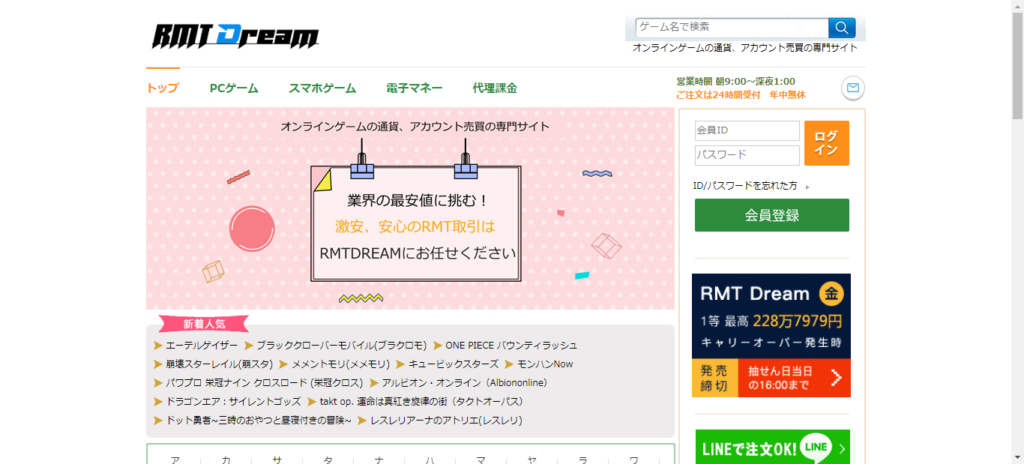Image resolution: width=1024 pixels, height=464 pixels.
Task: Open the envelope mail contact icon
Action: click(x=853, y=88)
